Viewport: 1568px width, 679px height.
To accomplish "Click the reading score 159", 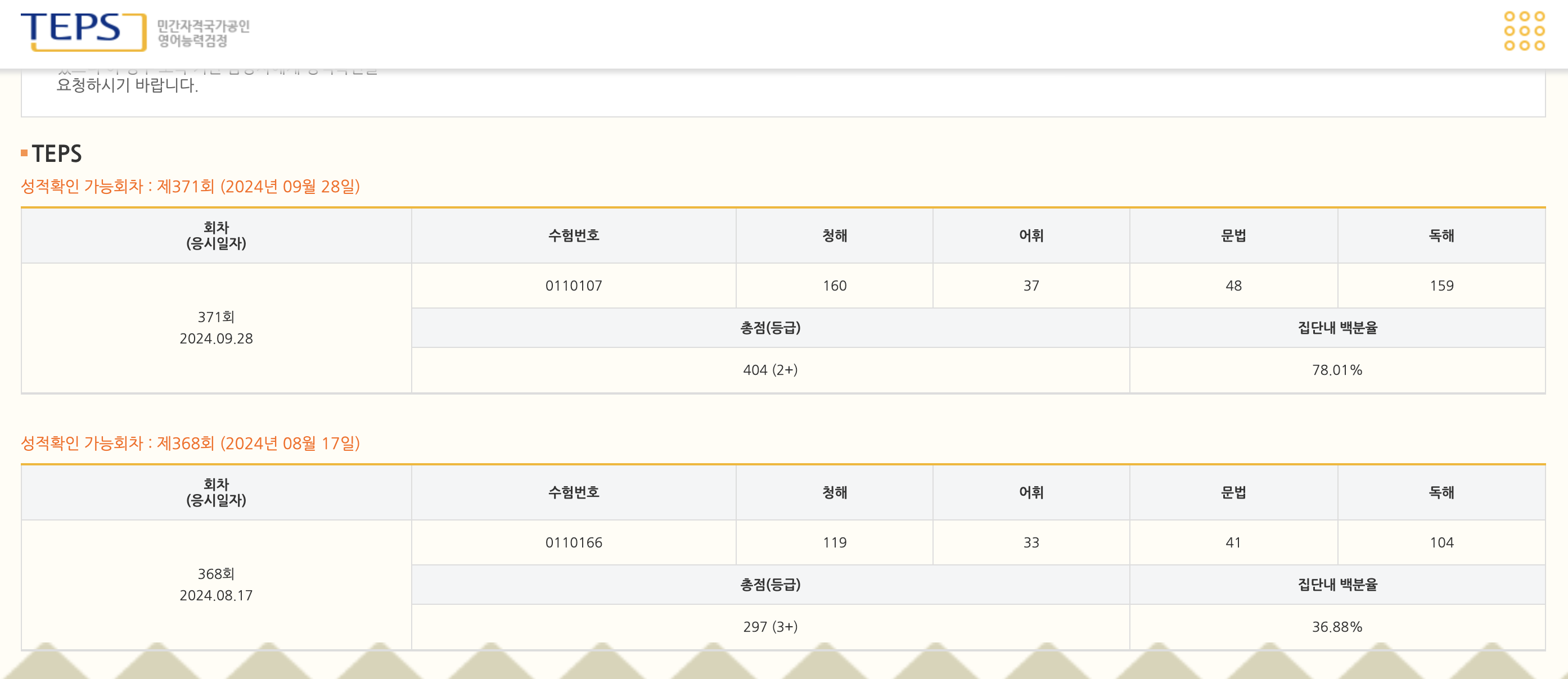I will (1441, 286).
